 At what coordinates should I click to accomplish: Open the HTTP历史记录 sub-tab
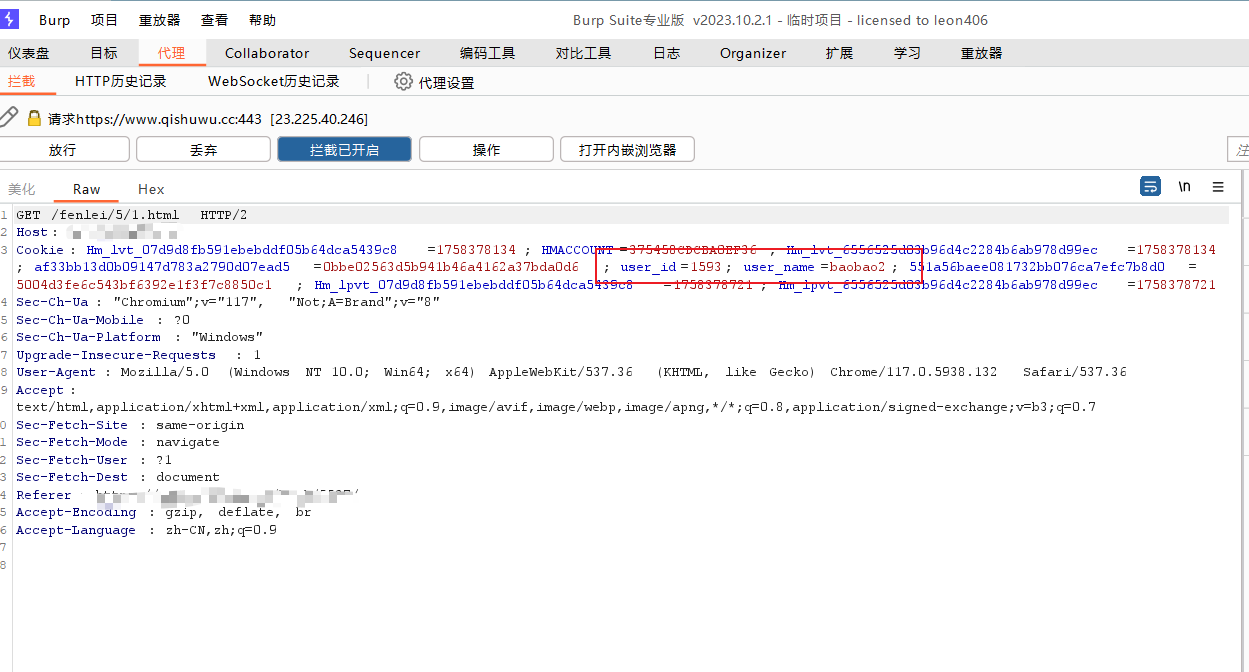click(x=120, y=81)
